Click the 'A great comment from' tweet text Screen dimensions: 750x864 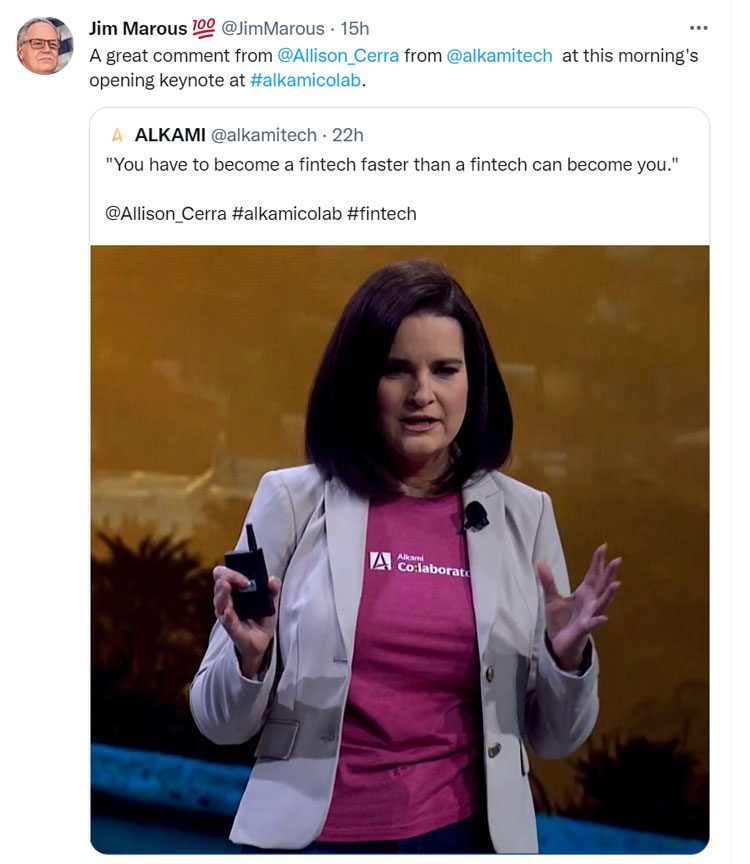(x=181, y=56)
